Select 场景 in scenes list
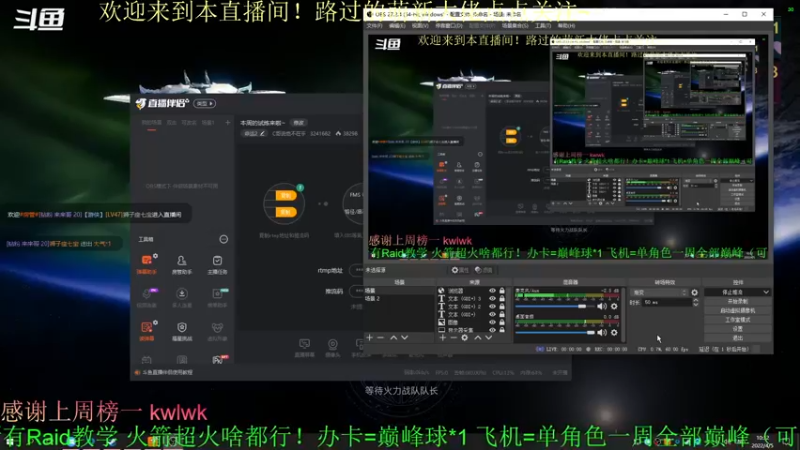800x450 pixels. click(399, 291)
